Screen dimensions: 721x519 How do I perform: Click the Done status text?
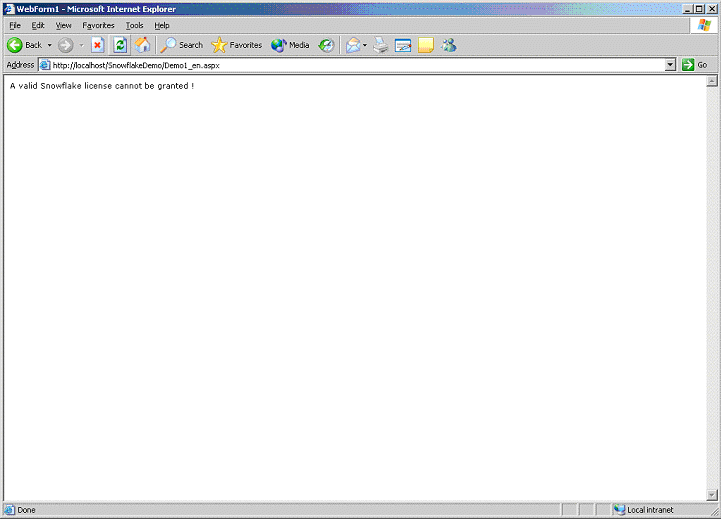[x=26, y=510]
